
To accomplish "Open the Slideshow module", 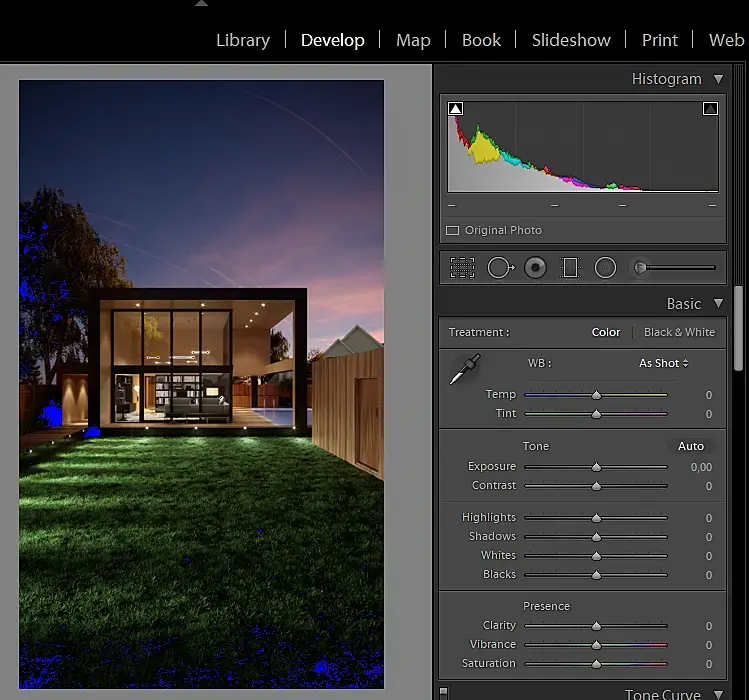I will click(571, 40).
